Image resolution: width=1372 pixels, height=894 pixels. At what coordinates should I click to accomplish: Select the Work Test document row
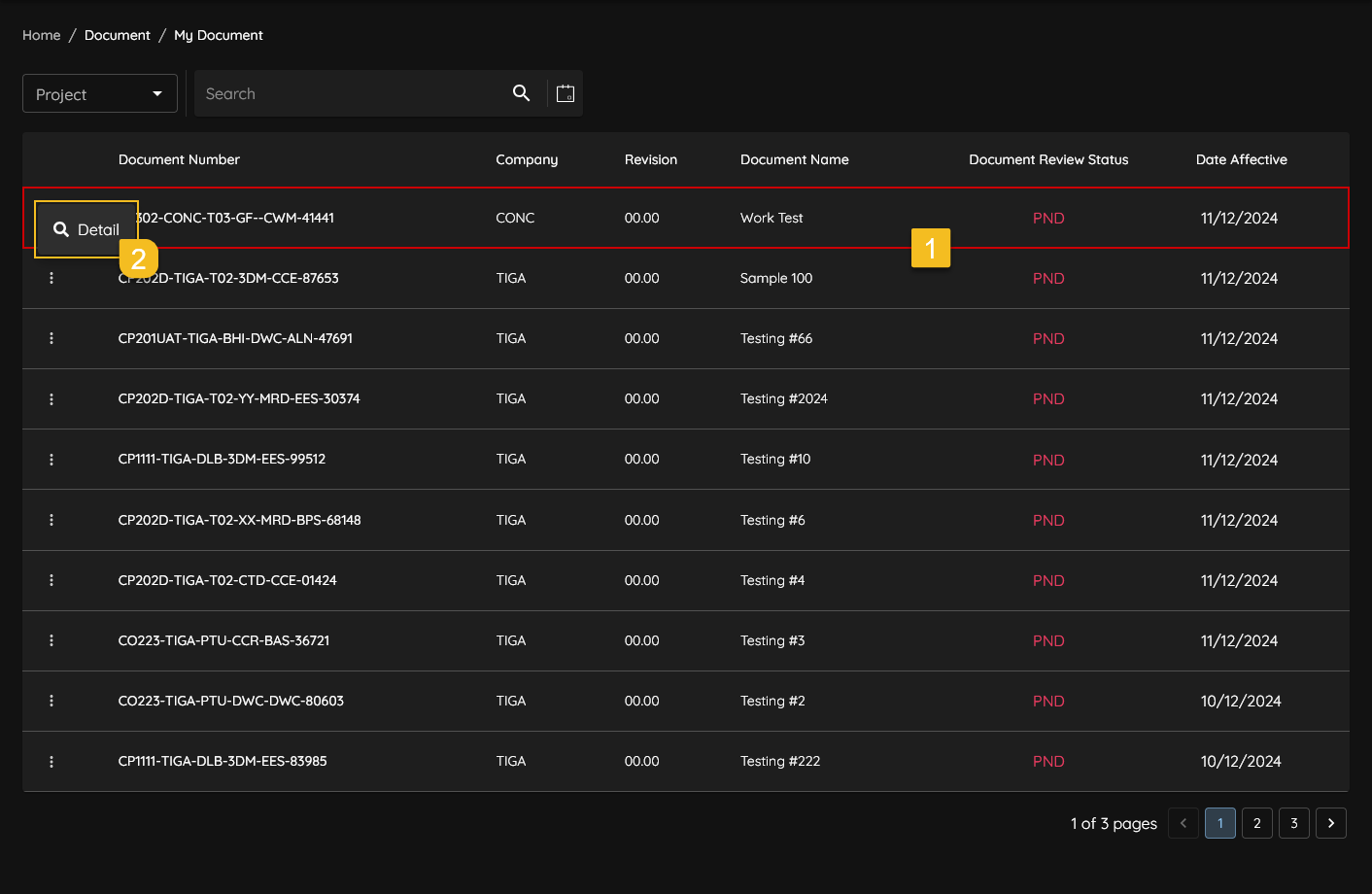pos(772,218)
